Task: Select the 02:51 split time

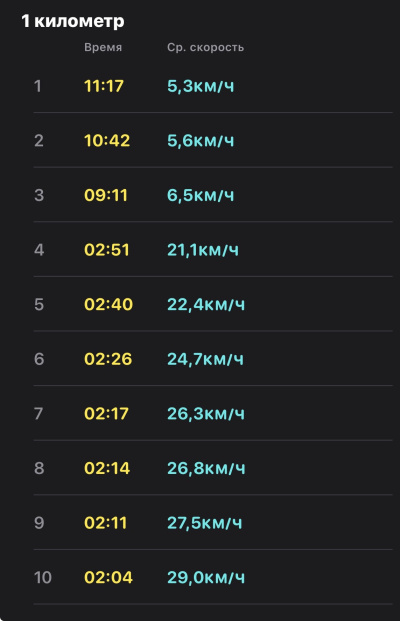Action: click(x=107, y=250)
